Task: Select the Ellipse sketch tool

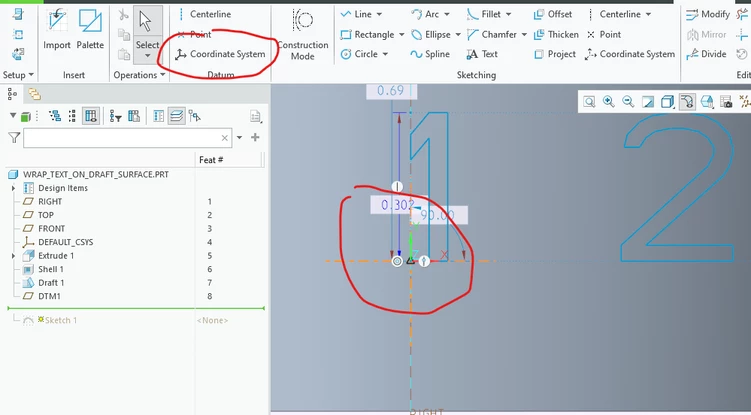Action: (x=431, y=35)
